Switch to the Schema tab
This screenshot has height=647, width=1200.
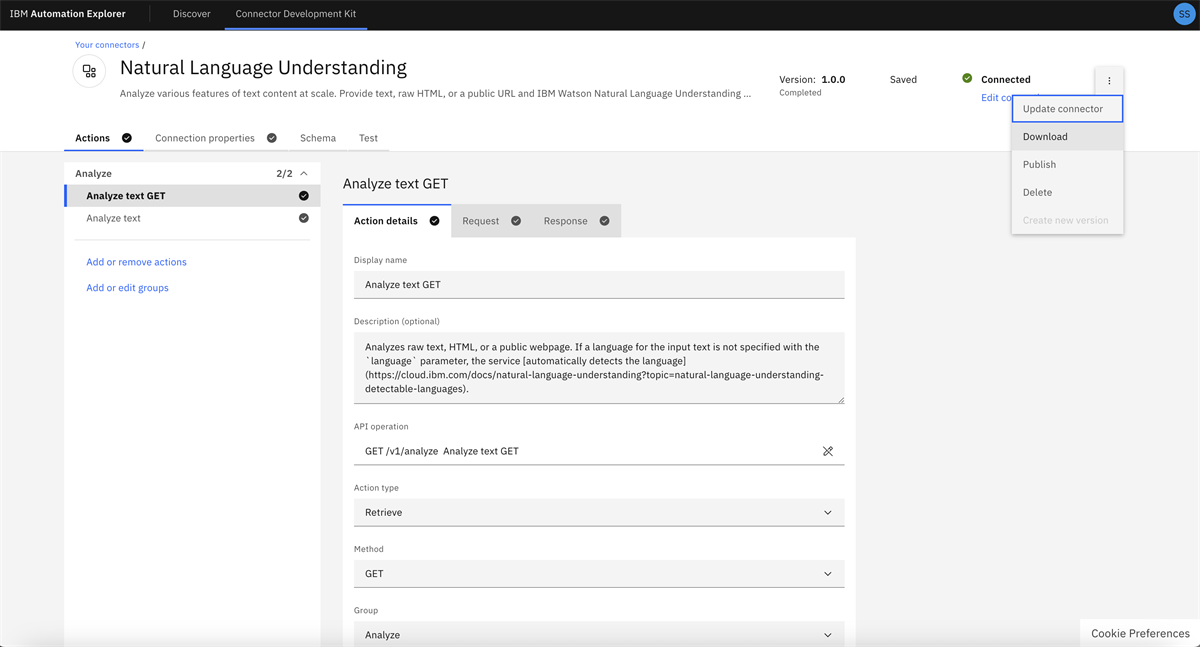(318, 138)
